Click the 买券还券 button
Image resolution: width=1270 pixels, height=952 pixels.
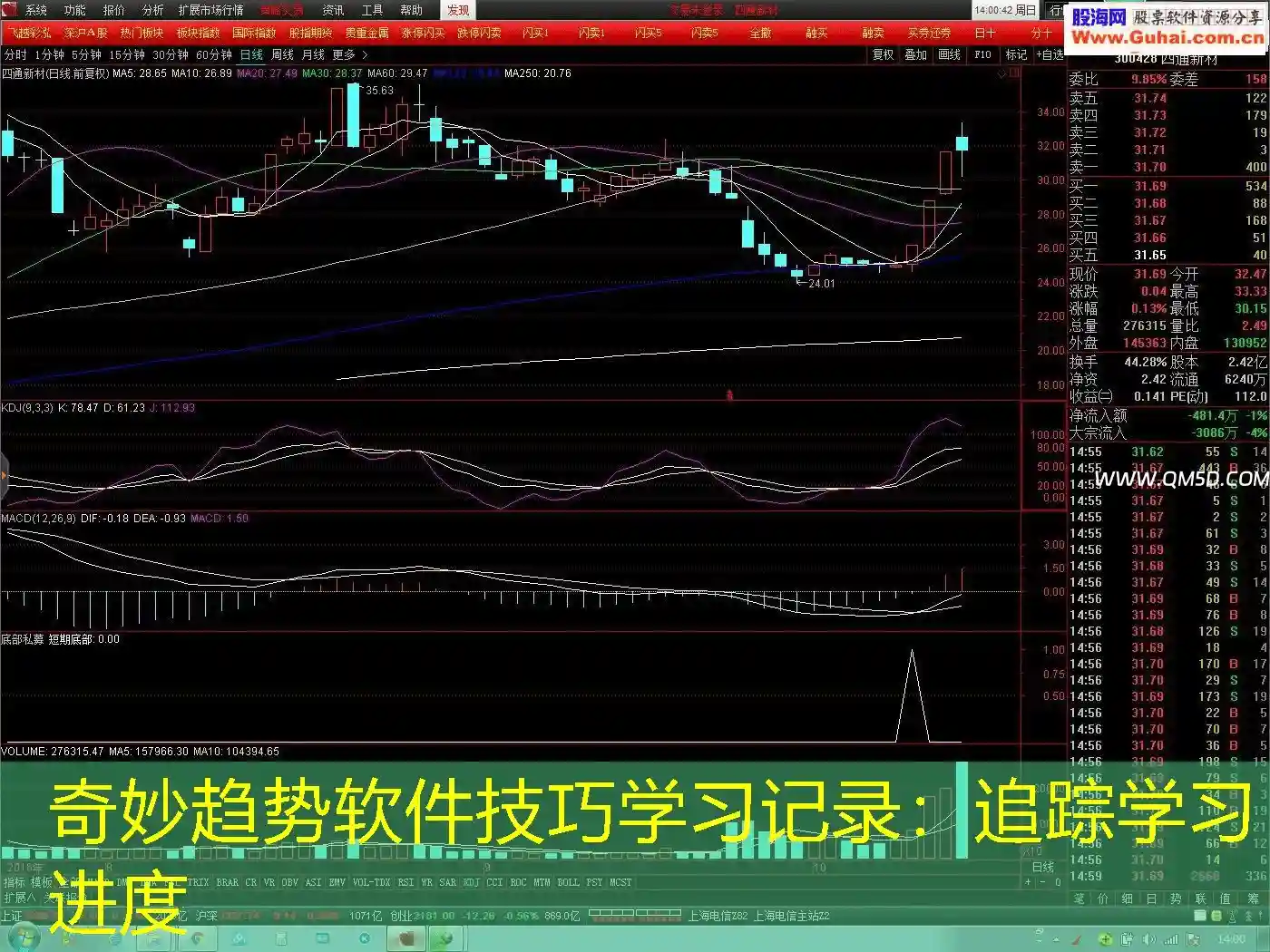pos(929,33)
